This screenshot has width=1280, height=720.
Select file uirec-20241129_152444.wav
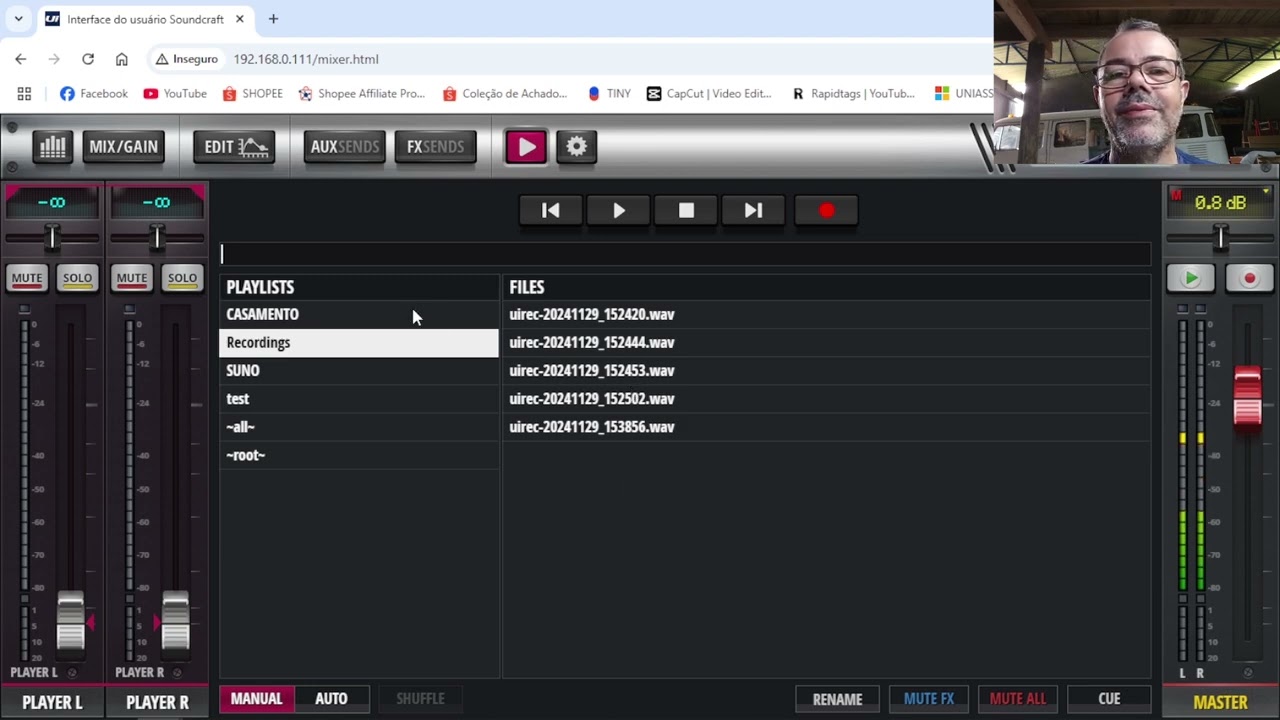[826, 342]
